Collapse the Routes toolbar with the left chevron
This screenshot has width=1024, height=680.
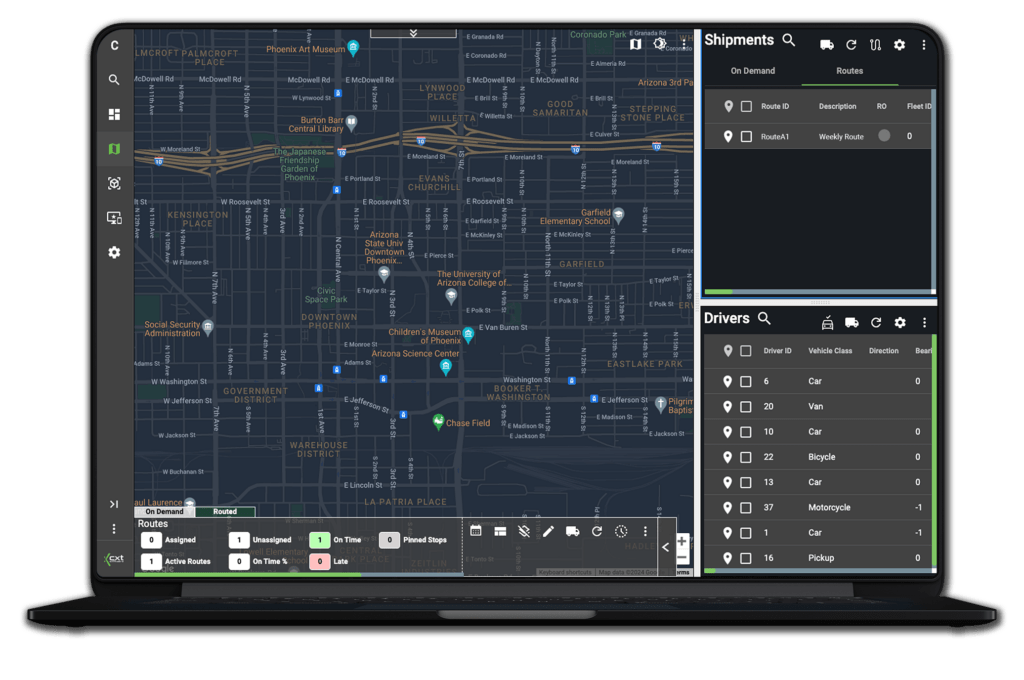663,547
